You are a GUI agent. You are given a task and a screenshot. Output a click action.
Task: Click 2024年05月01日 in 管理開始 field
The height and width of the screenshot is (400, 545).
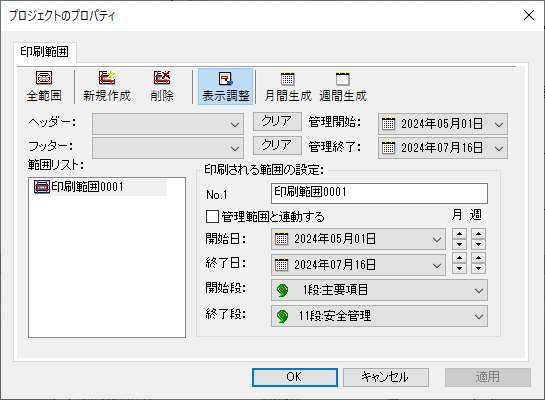click(x=442, y=124)
